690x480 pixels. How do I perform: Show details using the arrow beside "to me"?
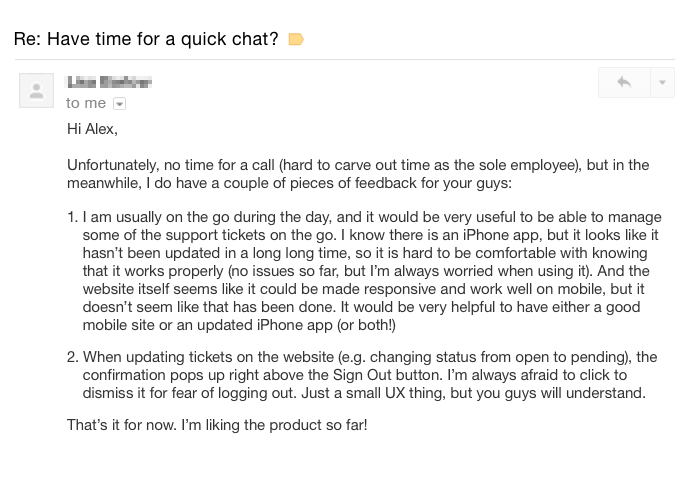120,103
